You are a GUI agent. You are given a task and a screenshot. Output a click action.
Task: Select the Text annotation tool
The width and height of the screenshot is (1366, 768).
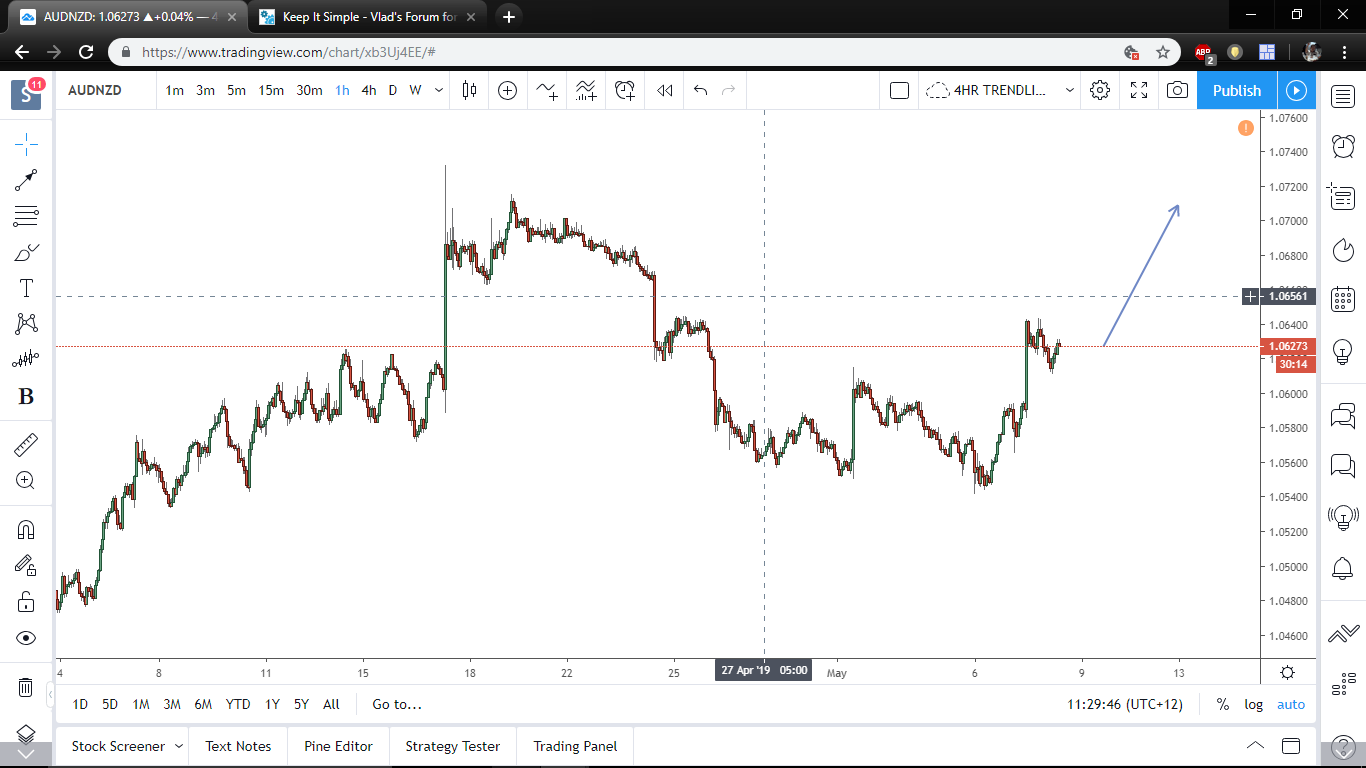(26, 289)
